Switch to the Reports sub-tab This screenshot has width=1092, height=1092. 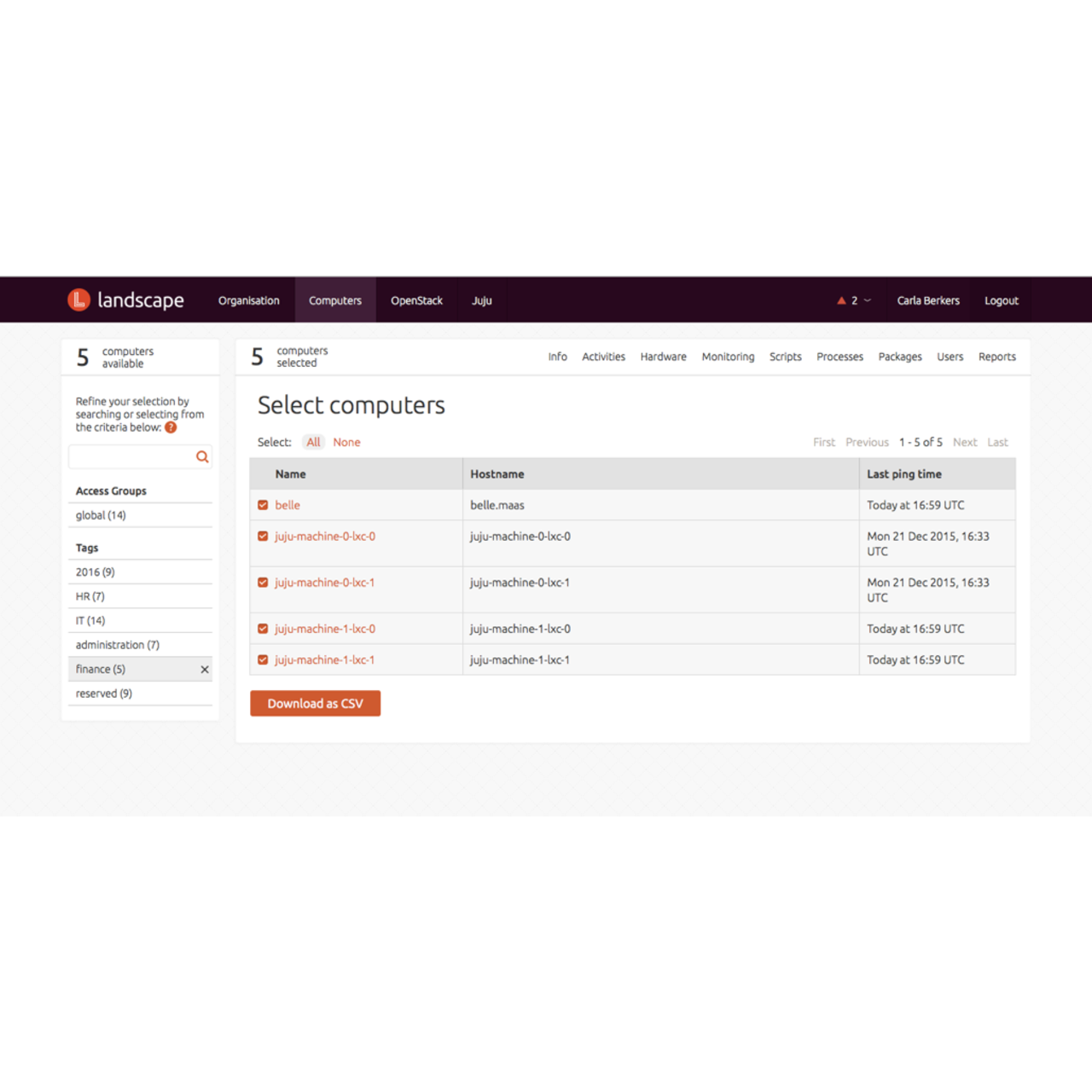coord(996,357)
